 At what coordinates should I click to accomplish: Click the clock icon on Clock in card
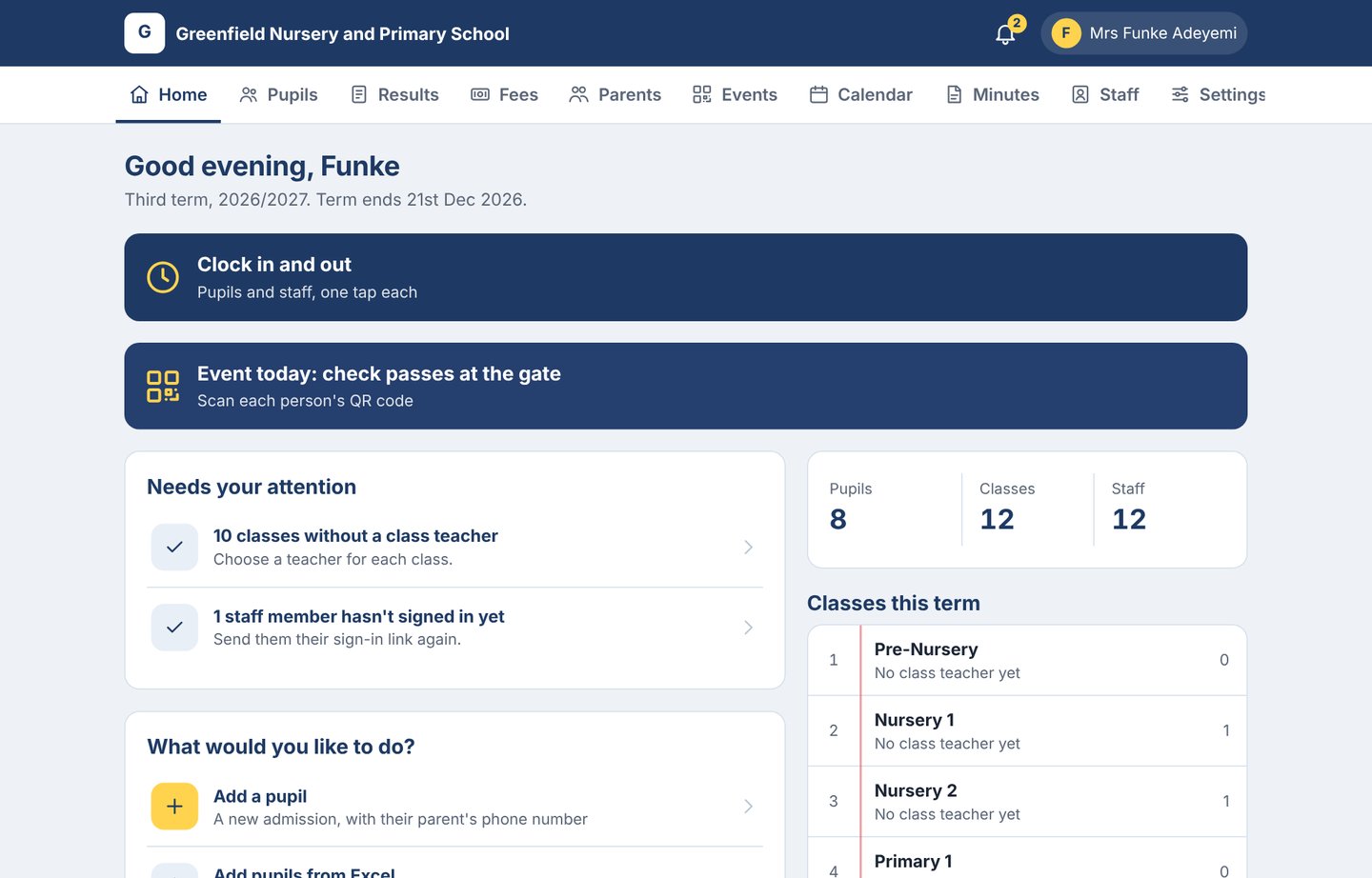click(163, 277)
